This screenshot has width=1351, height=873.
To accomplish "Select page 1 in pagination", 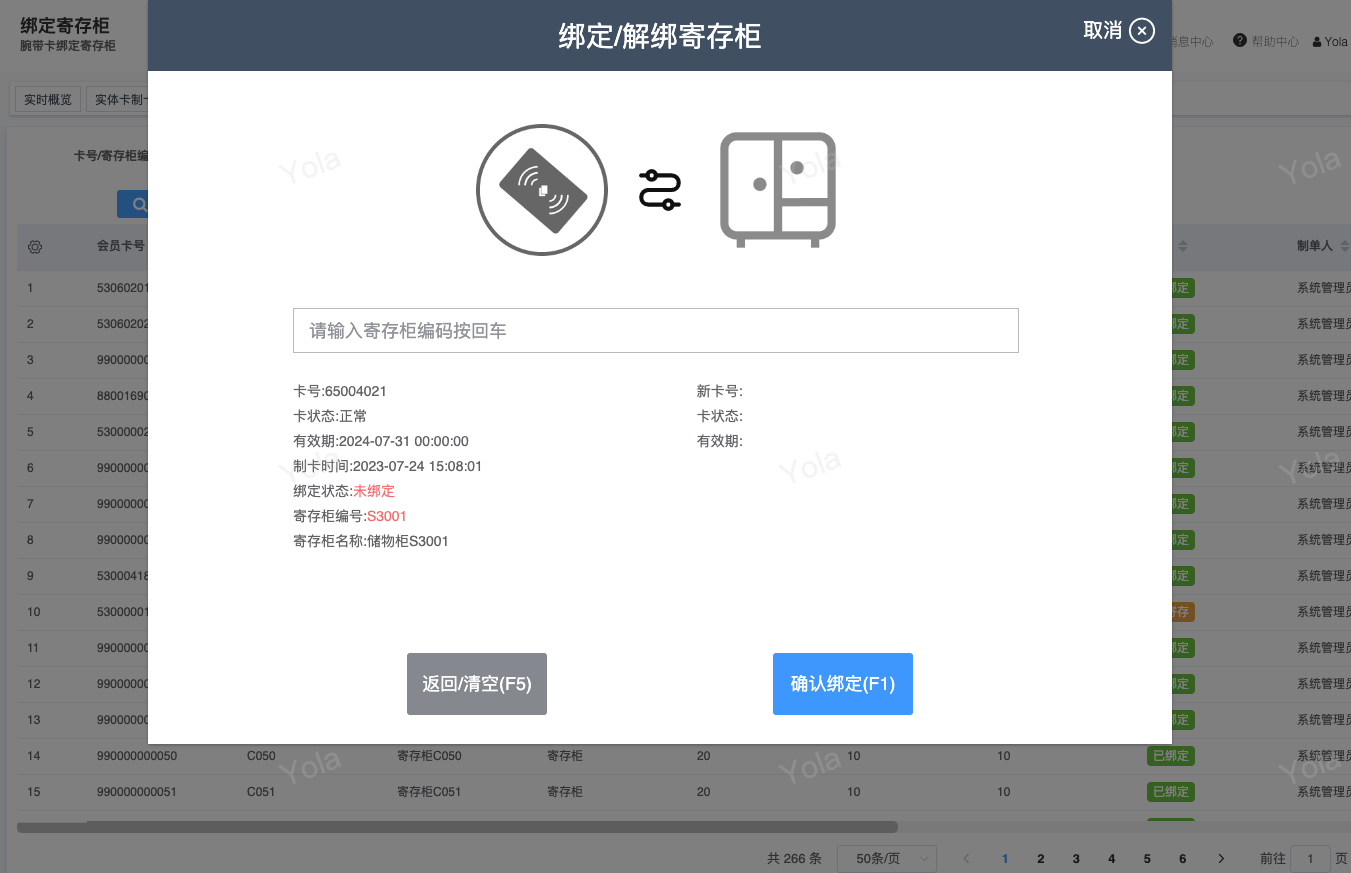I will tap(1005, 859).
